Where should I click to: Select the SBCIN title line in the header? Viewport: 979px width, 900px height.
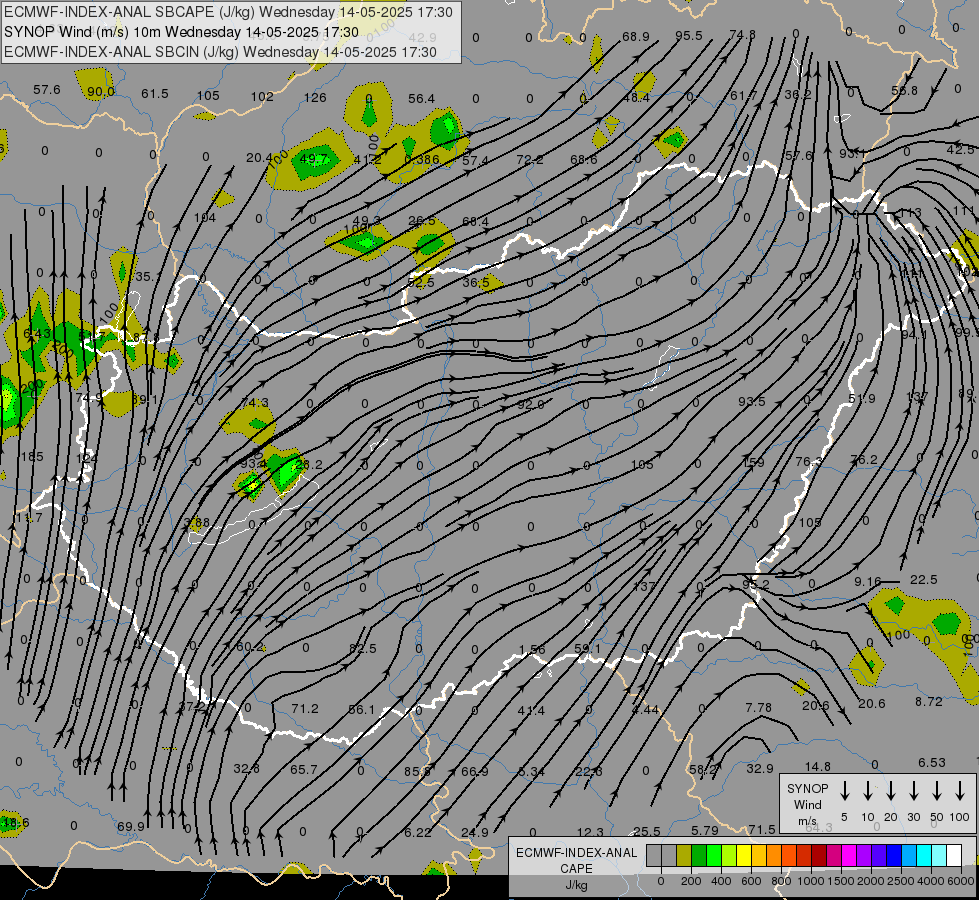[x=220, y=52]
